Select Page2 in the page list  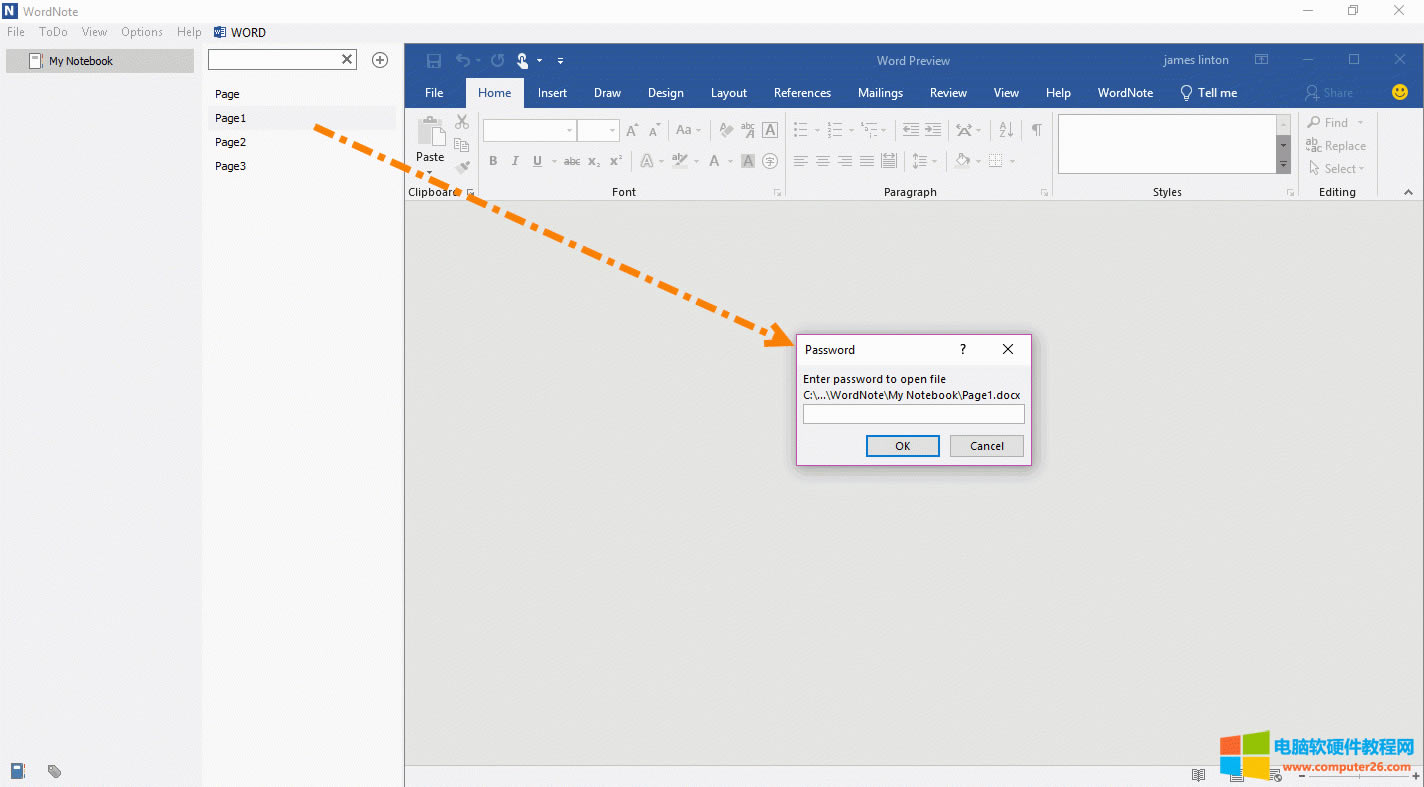tap(231, 142)
